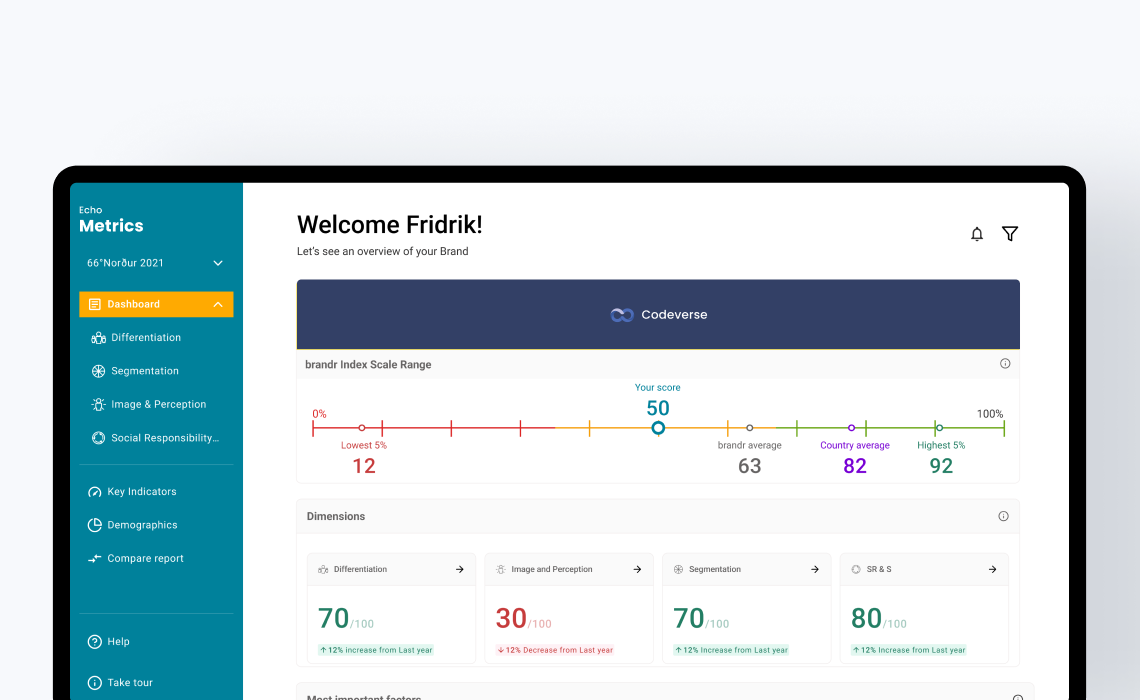
Task: Select Segmentation in the sidebar
Action: pos(145,371)
